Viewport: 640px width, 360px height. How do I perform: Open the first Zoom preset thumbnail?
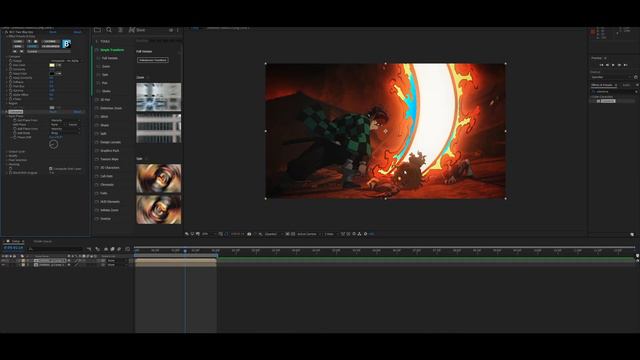pyautogui.click(x=158, y=97)
